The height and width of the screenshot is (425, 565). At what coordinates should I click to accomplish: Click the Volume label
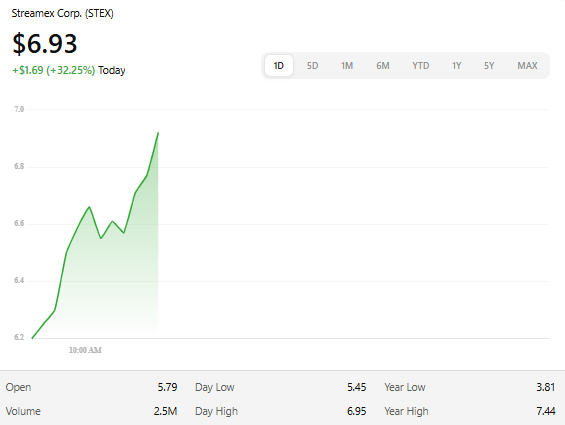pyautogui.click(x=23, y=411)
